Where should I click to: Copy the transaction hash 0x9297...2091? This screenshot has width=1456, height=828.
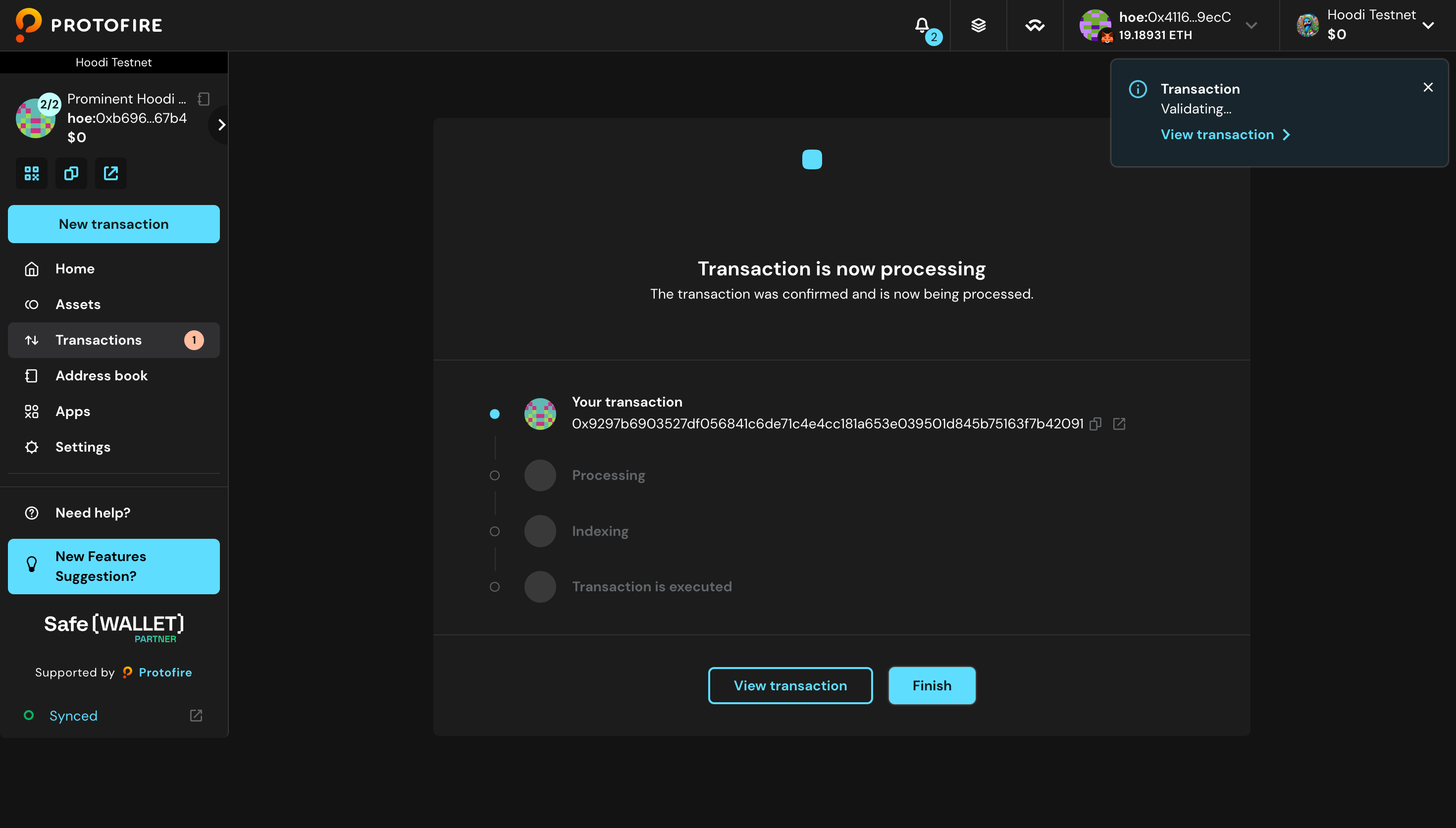coord(1096,424)
